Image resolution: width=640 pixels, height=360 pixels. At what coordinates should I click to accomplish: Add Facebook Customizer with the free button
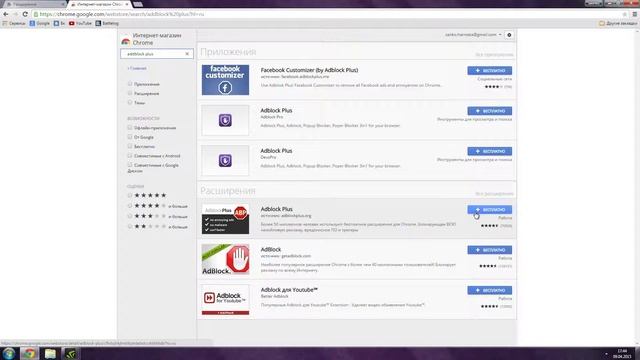tap(489, 71)
